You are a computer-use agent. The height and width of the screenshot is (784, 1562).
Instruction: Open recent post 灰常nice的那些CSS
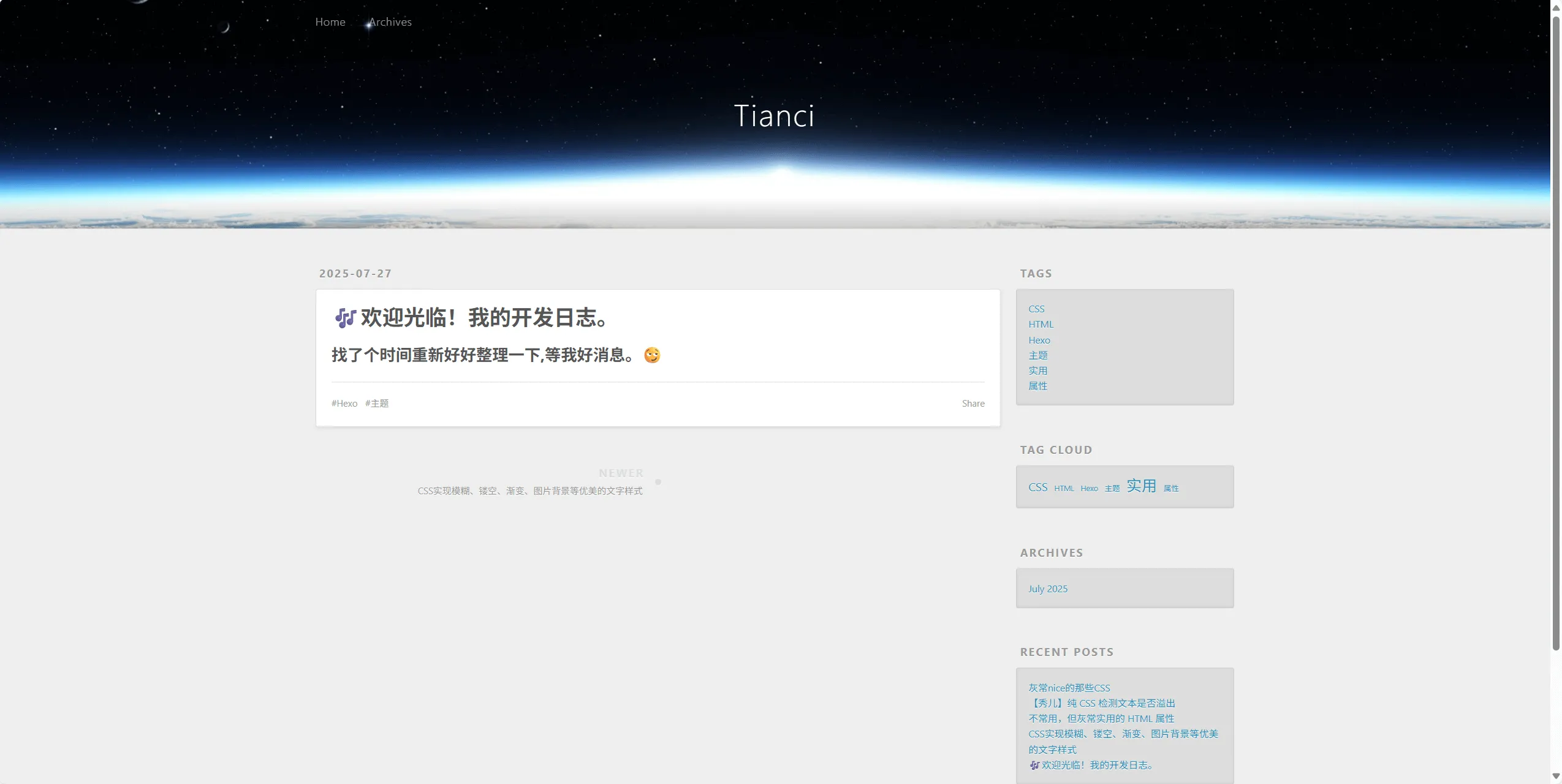point(1069,688)
